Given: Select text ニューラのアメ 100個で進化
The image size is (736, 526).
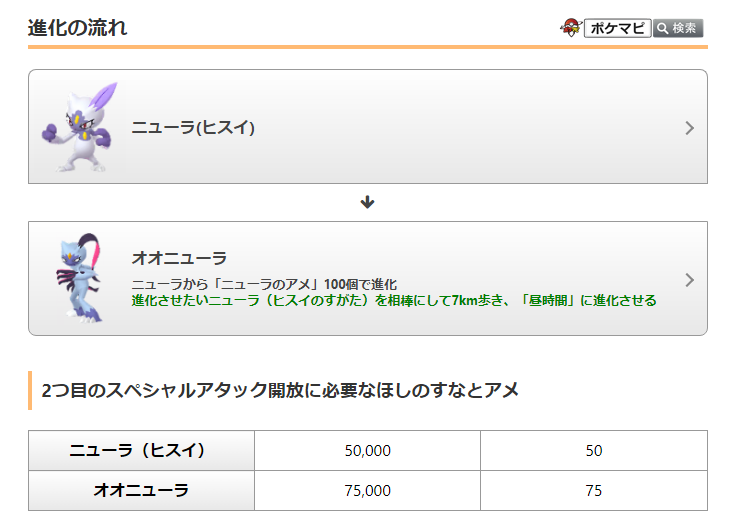Looking at the screenshot, I should [264, 284].
